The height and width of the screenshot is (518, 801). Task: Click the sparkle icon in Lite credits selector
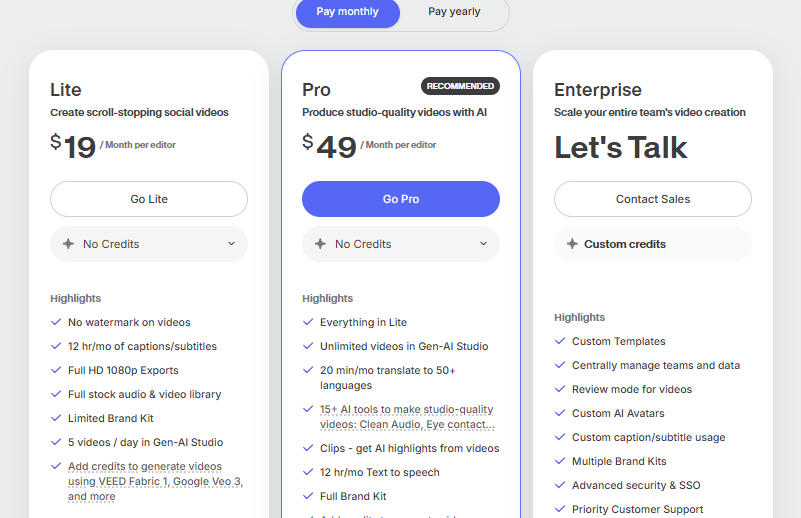(x=68, y=244)
